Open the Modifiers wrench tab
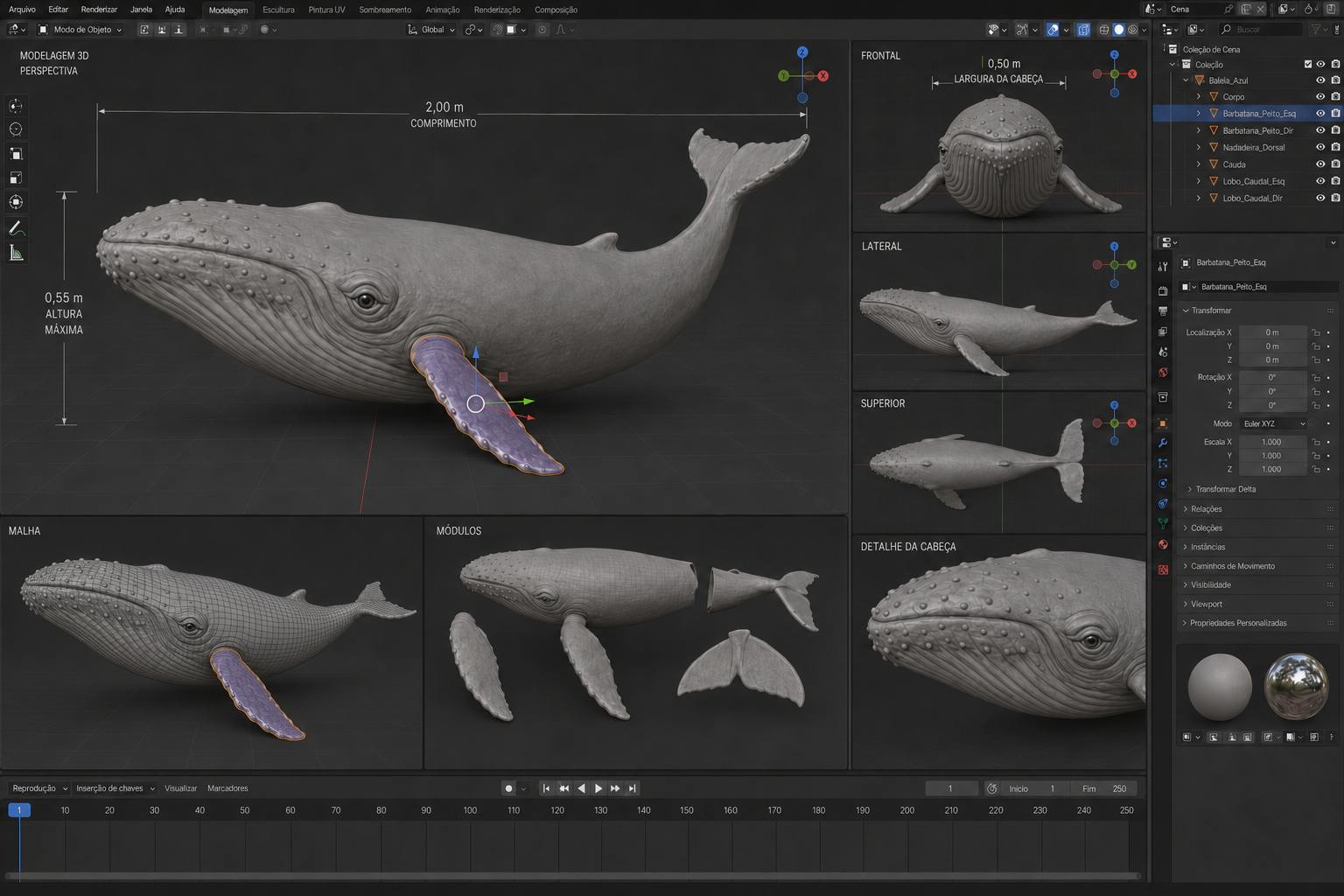Viewport: 1344px width, 896px height. pyautogui.click(x=1163, y=444)
